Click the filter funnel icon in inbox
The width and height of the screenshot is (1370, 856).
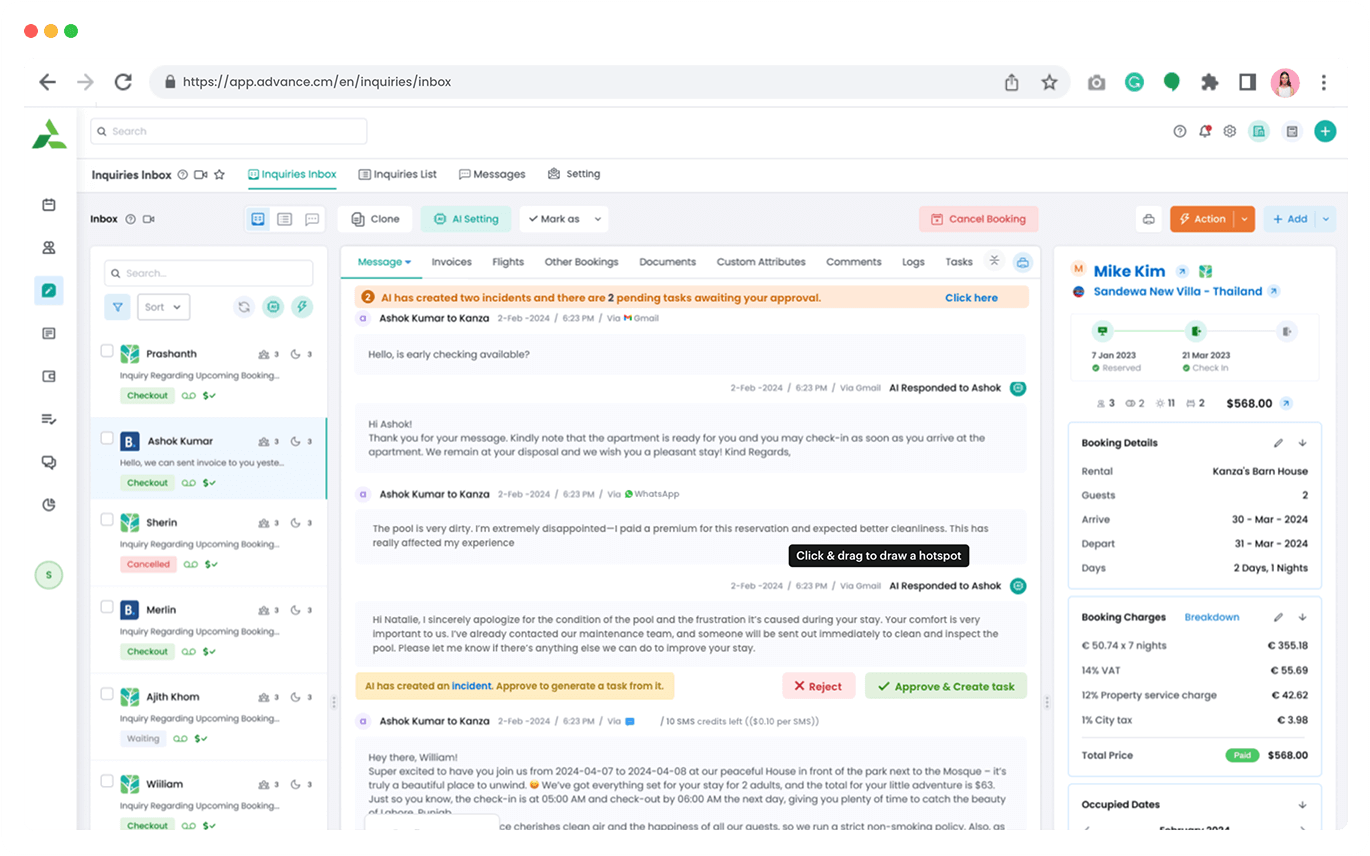pyautogui.click(x=117, y=307)
